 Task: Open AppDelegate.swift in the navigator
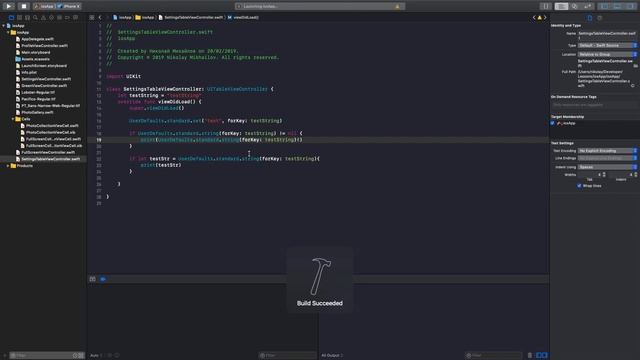37,39
